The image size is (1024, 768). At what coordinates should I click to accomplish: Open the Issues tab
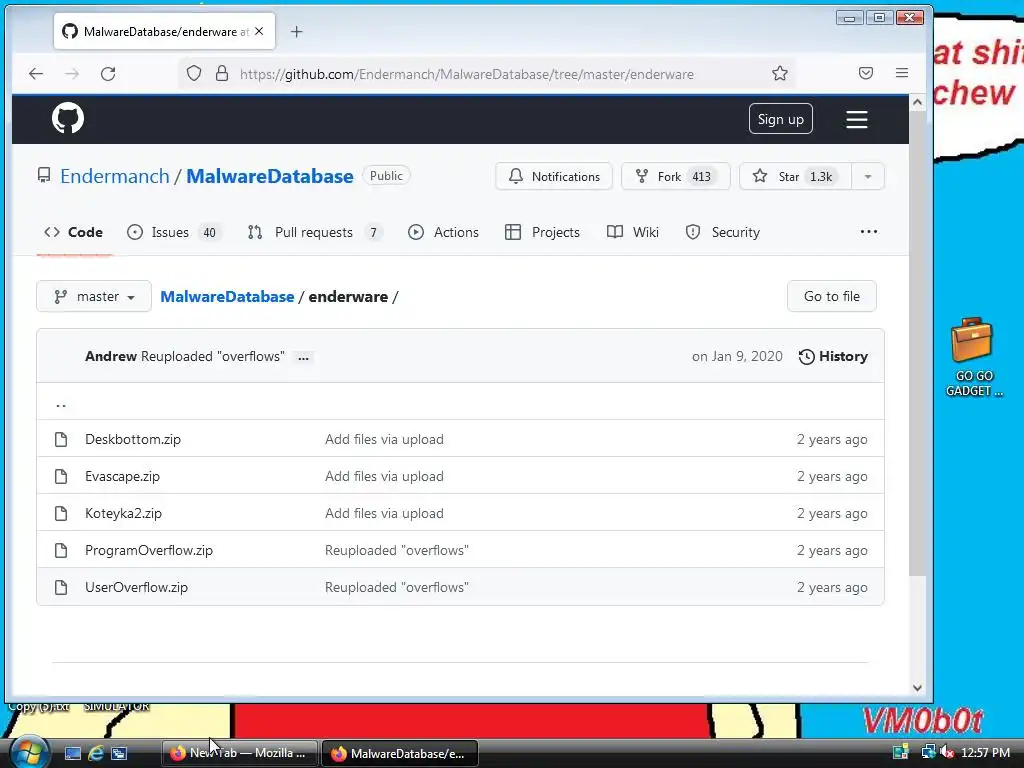tap(174, 232)
